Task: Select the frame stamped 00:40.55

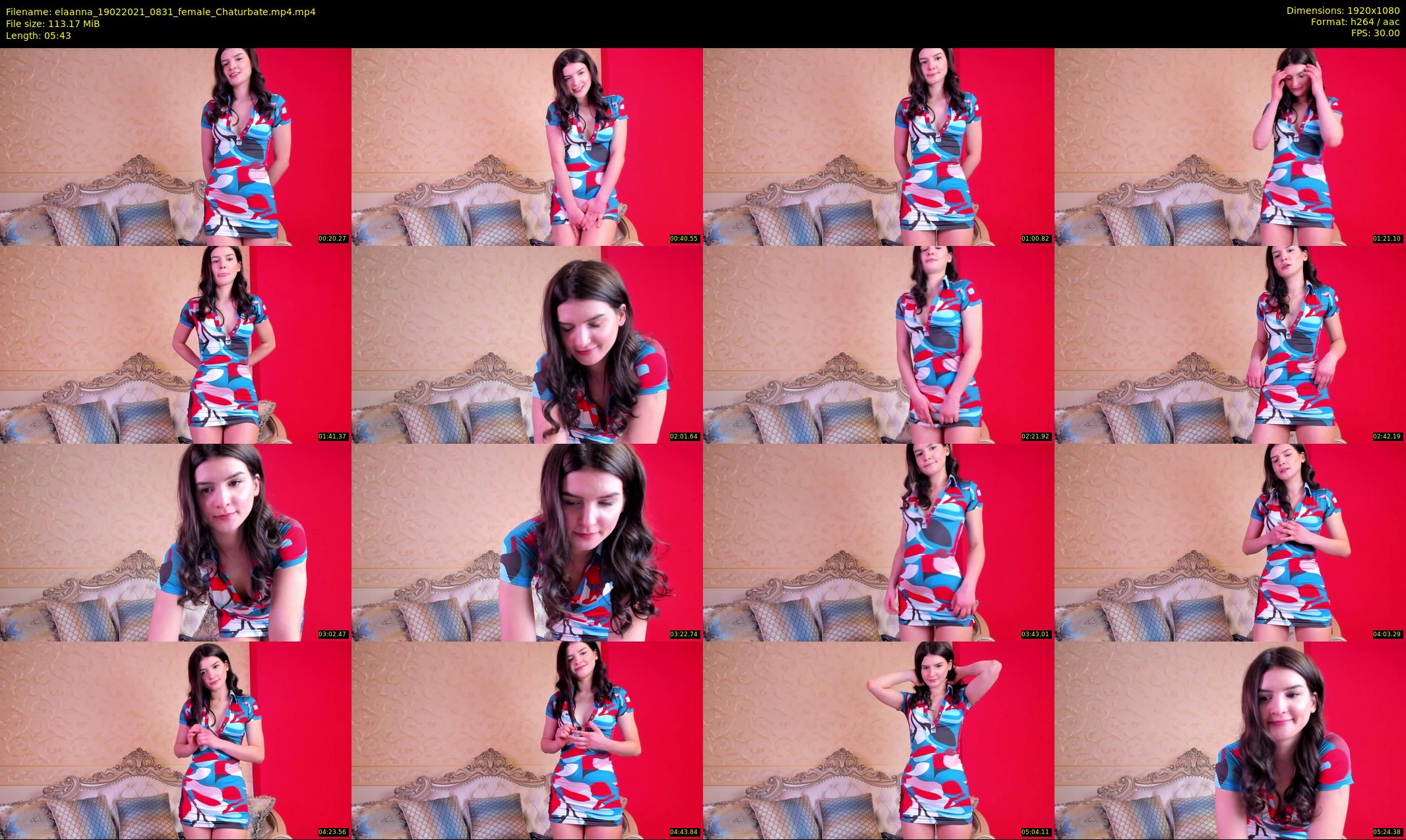Action: coord(527,146)
